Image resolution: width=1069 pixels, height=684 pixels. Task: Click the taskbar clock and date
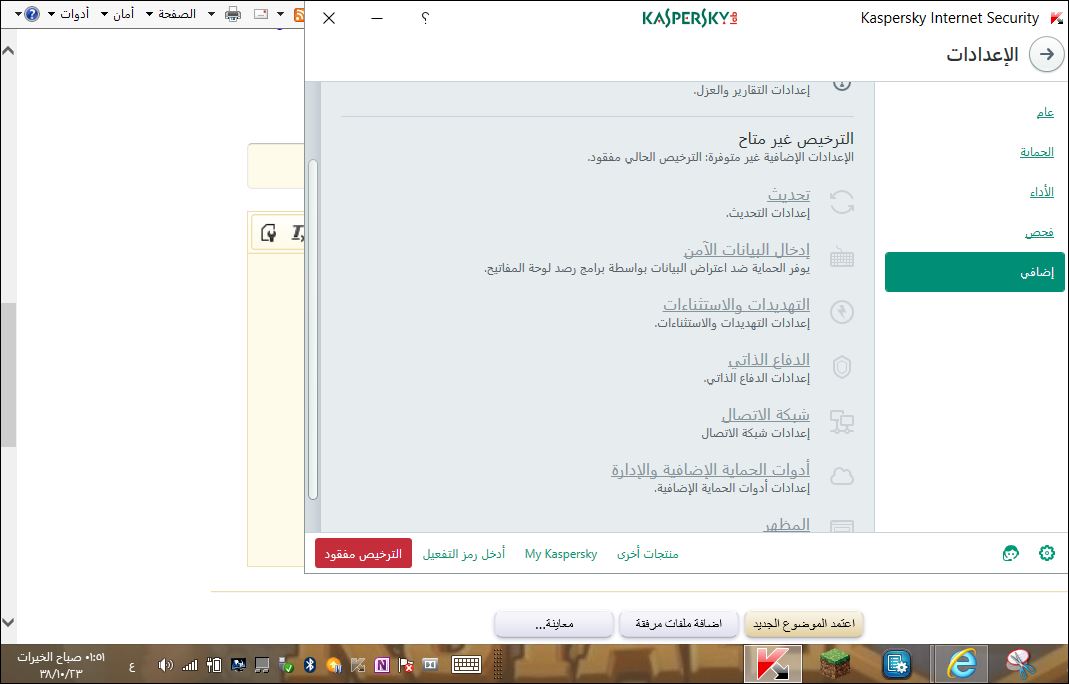tap(61, 665)
